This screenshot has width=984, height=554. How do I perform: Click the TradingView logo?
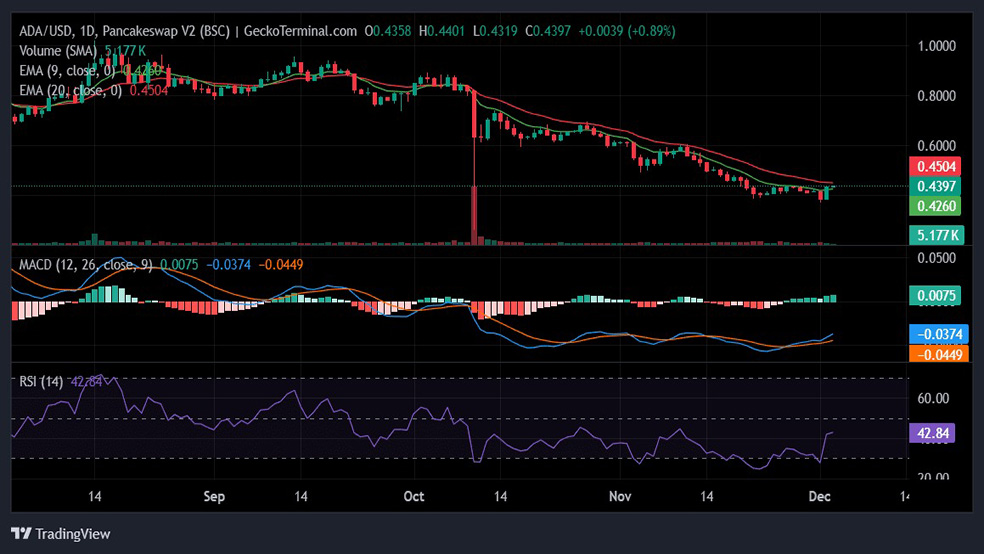coord(60,534)
